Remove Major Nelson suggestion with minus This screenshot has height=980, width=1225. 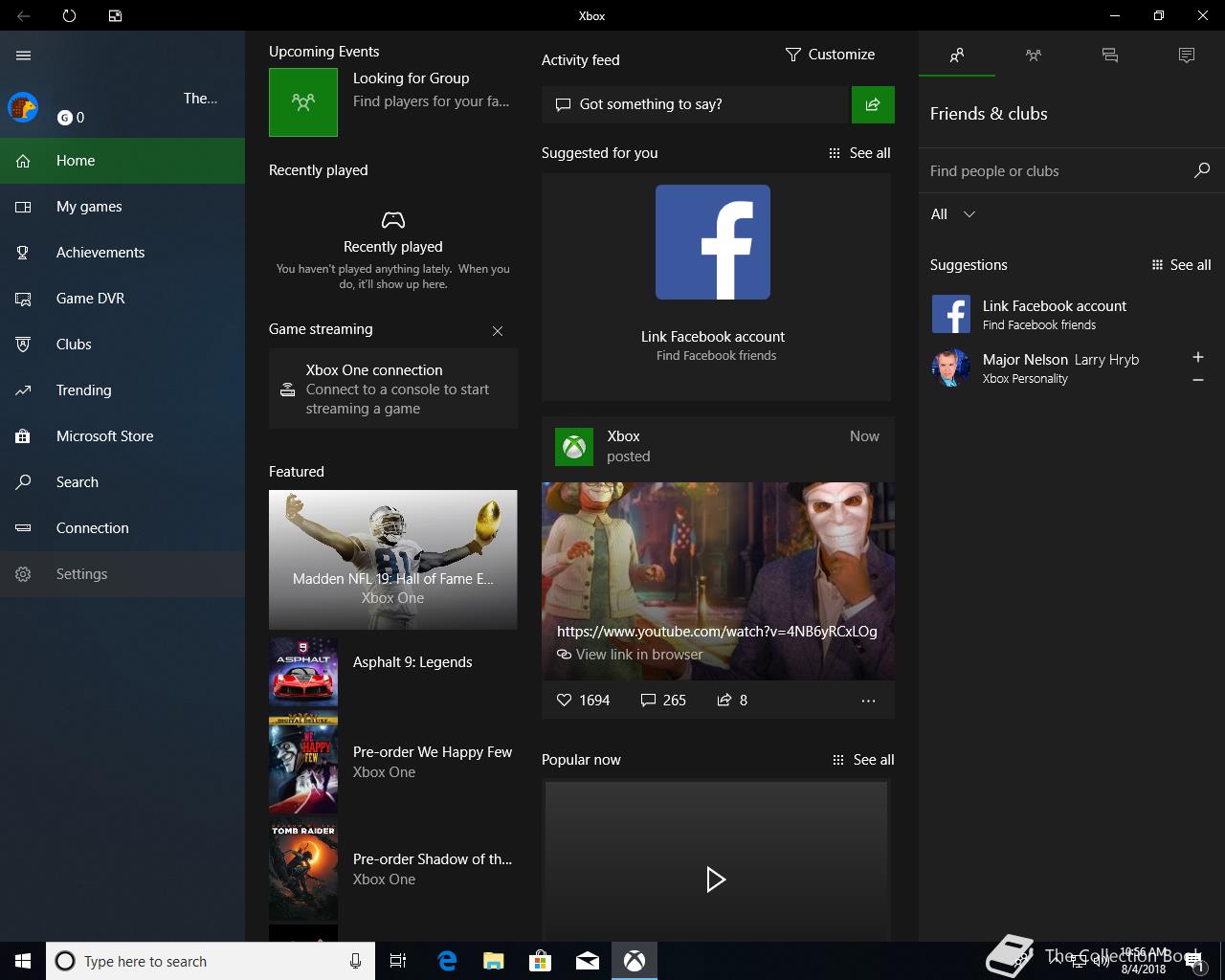(1197, 380)
